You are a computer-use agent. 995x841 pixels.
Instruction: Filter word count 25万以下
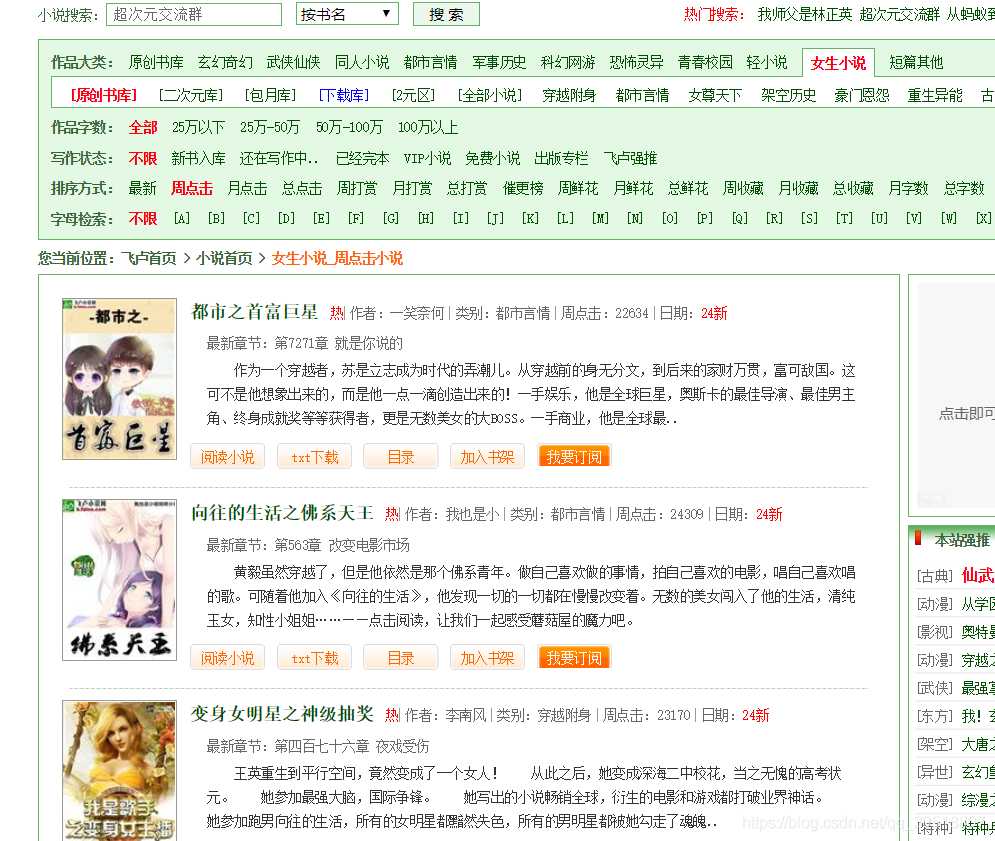pyautogui.click(x=198, y=128)
